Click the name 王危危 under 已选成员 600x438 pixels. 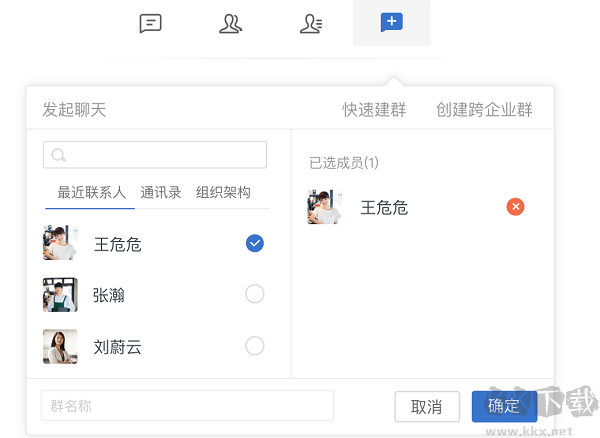tap(384, 208)
